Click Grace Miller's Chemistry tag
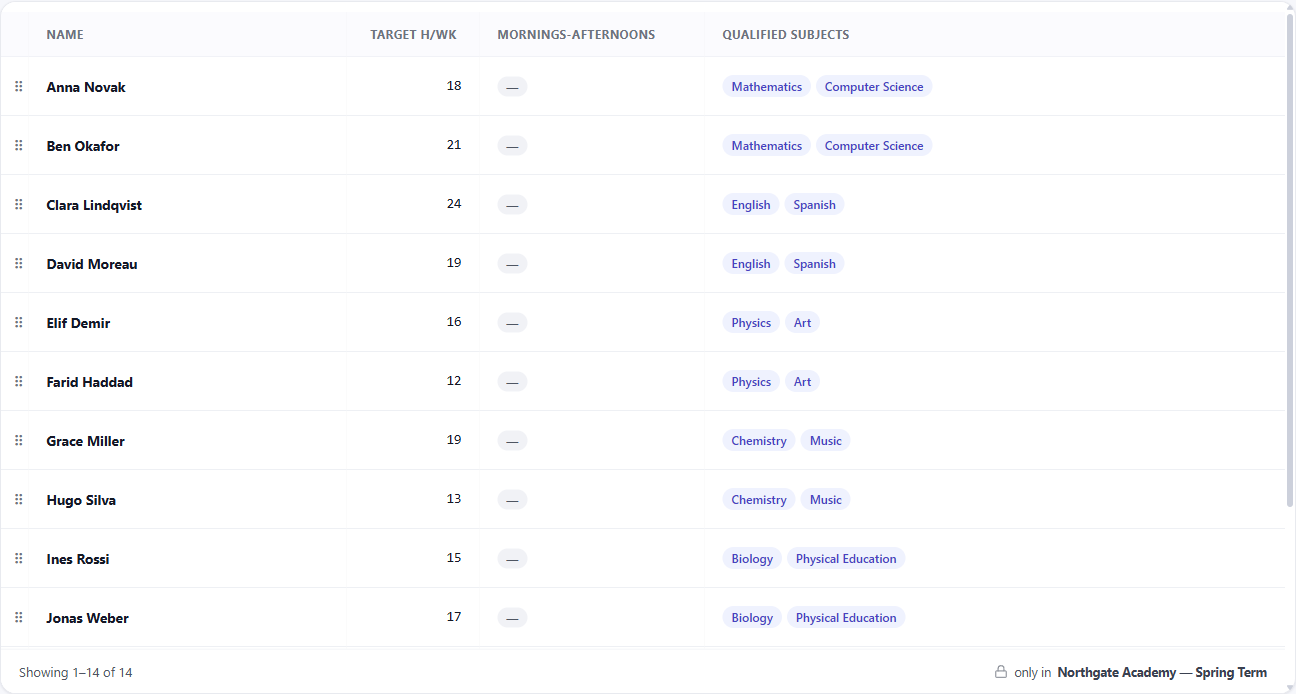Viewport: 1296px width, 694px height. (x=759, y=441)
